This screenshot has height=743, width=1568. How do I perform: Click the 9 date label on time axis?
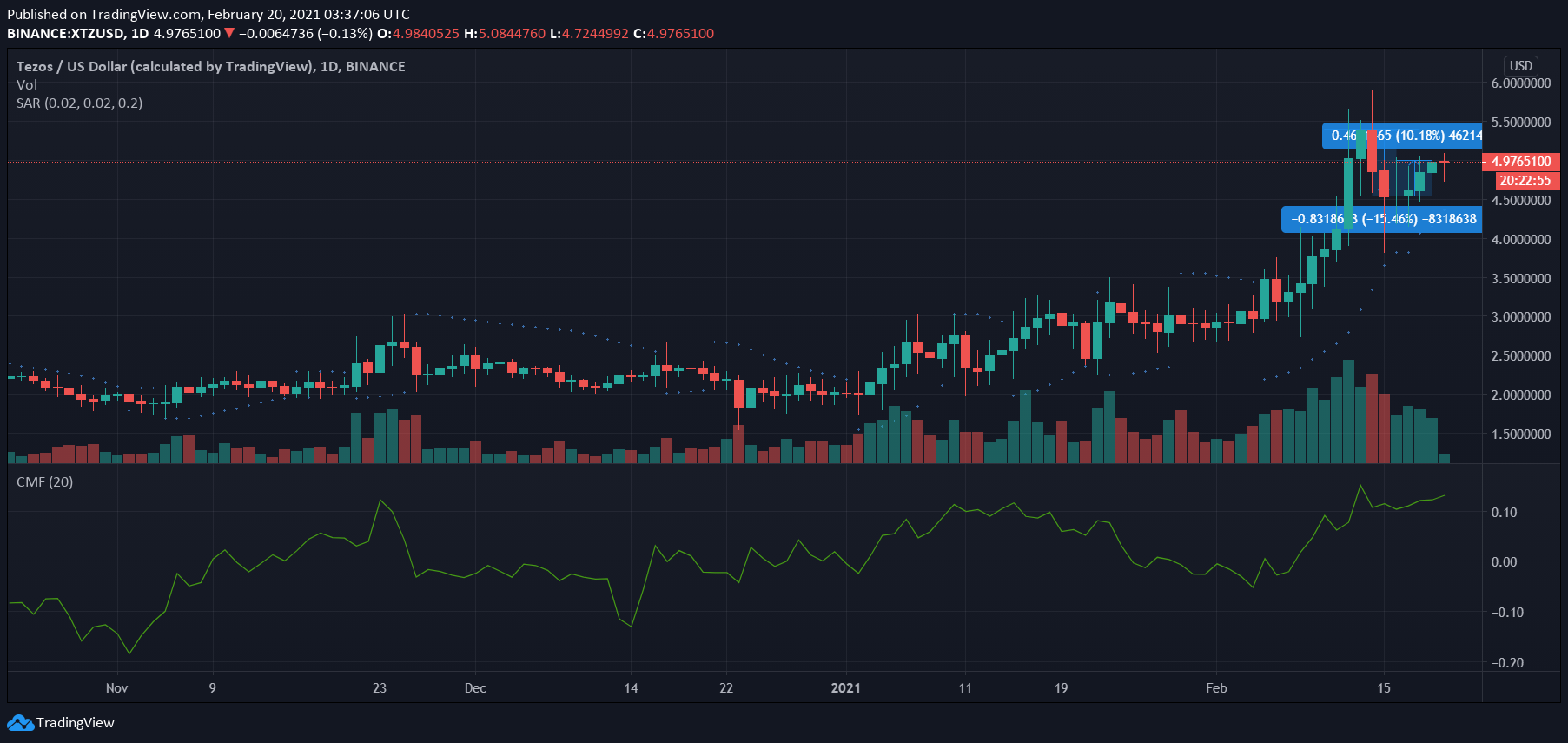coord(212,688)
